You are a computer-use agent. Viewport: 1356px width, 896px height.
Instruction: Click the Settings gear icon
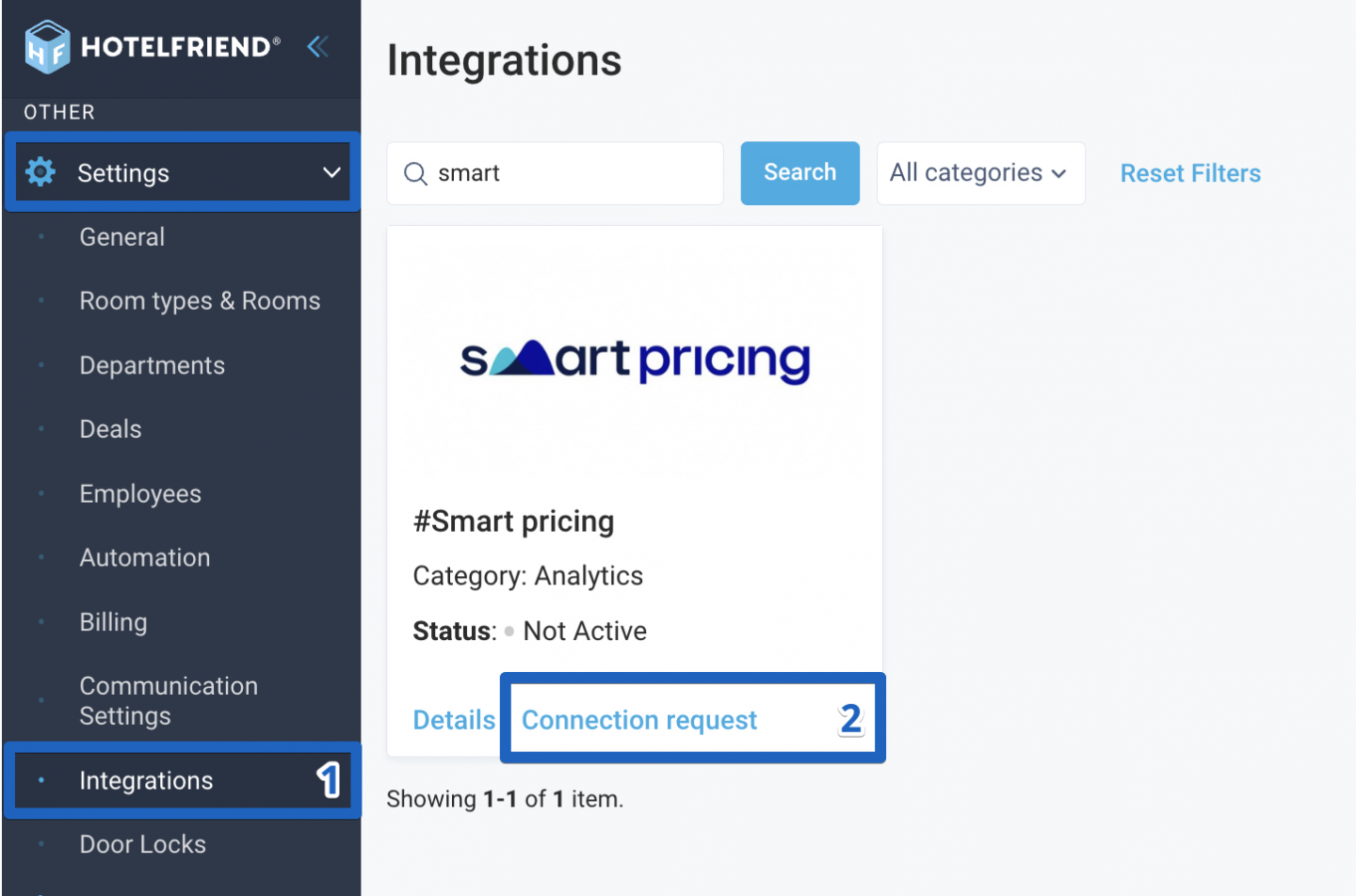(40, 172)
